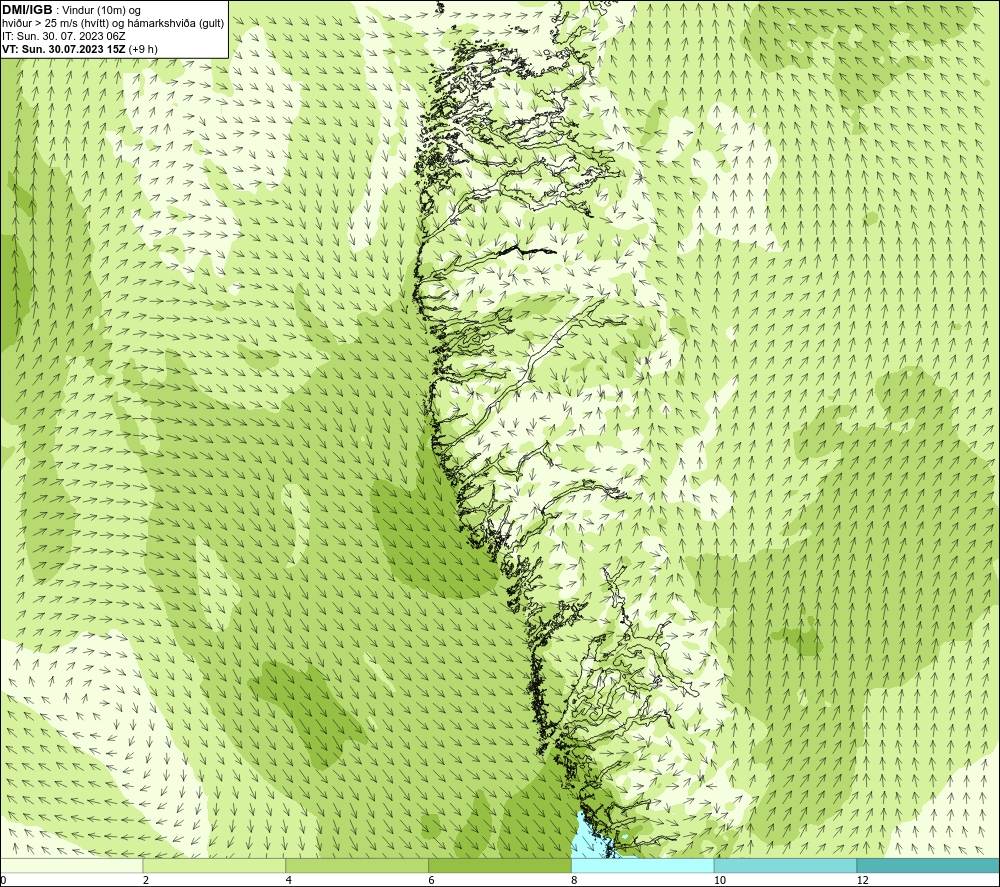Click the DMI/IGB title text

tap(27, 10)
